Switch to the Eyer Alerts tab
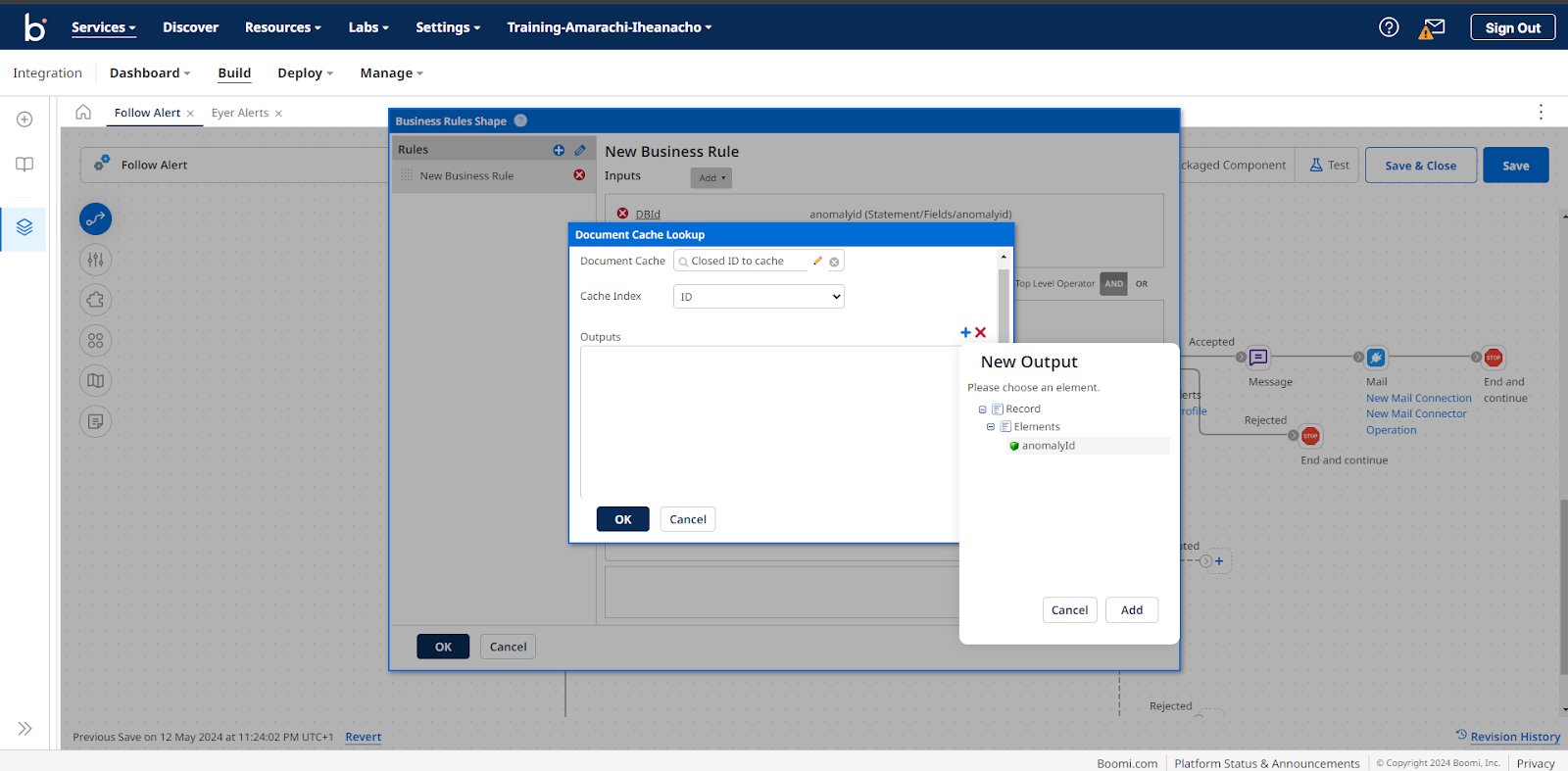This screenshot has width=1568, height=771. 240,113
